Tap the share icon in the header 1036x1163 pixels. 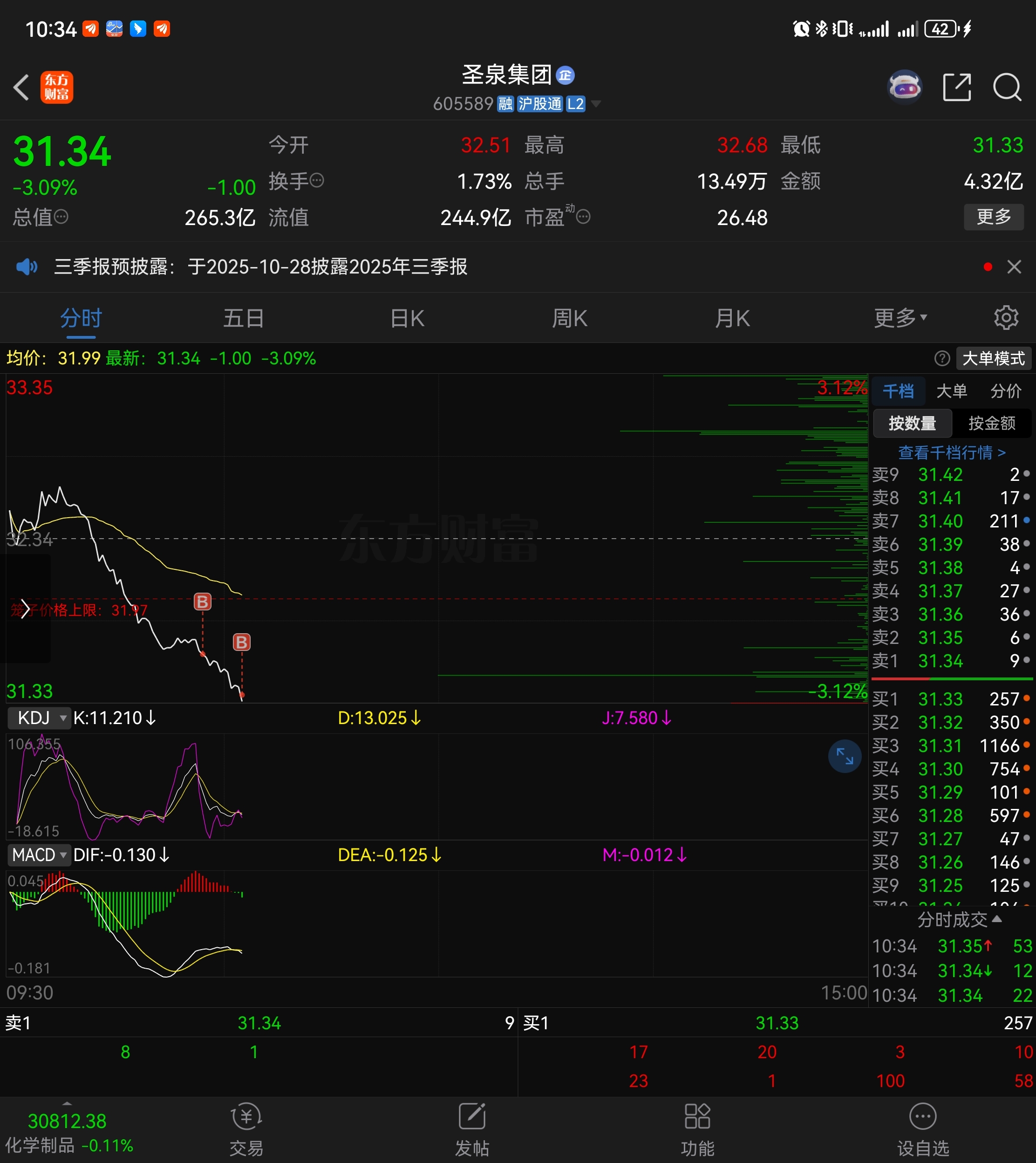956,88
